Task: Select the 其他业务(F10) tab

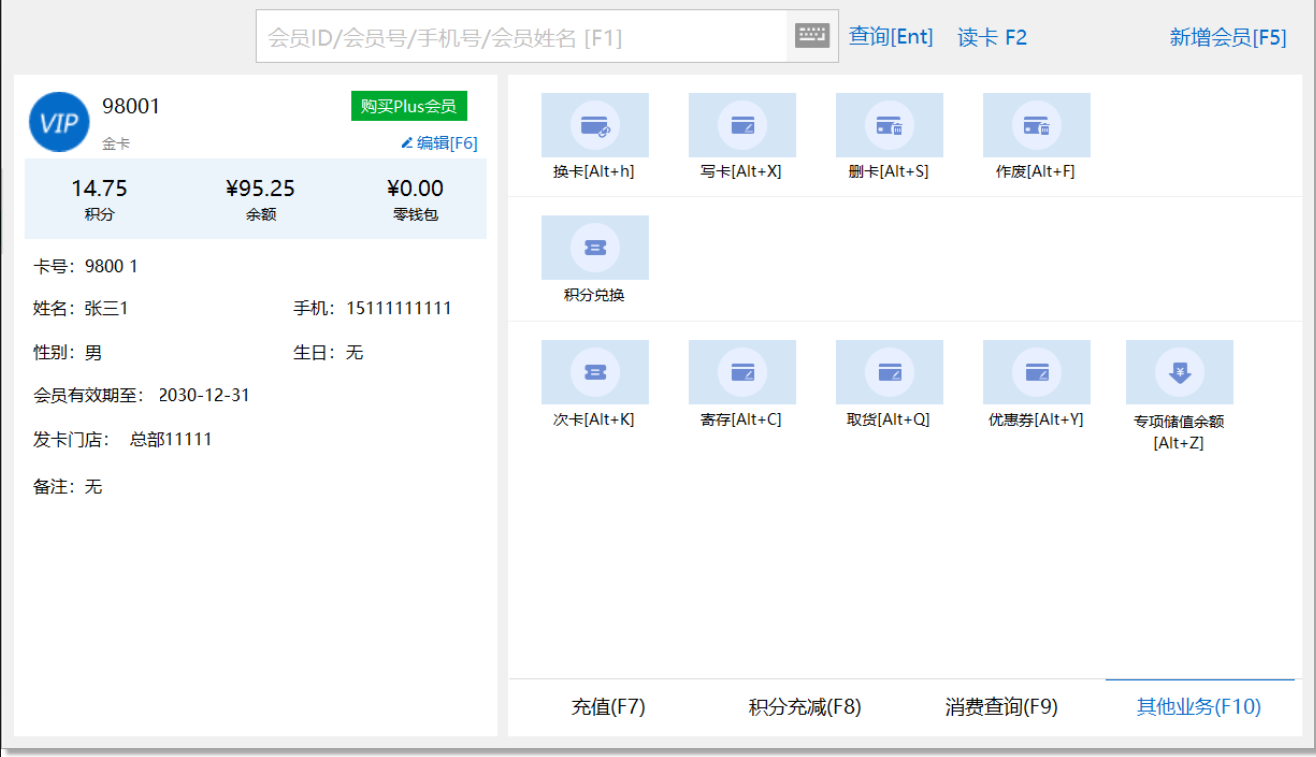Action: click(x=1198, y=708)
